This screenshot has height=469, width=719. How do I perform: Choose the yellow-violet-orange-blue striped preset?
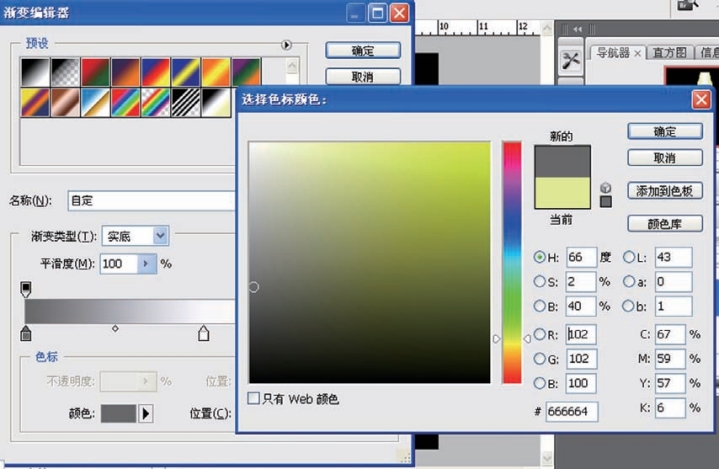35,102
